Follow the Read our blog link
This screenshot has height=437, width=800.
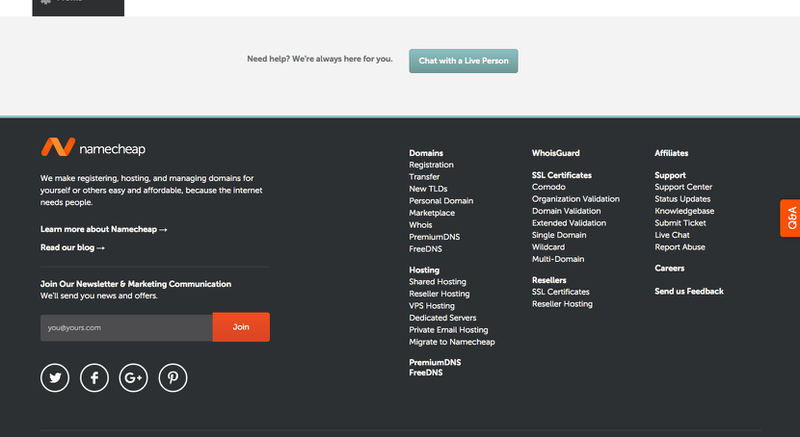coord(72,247)
